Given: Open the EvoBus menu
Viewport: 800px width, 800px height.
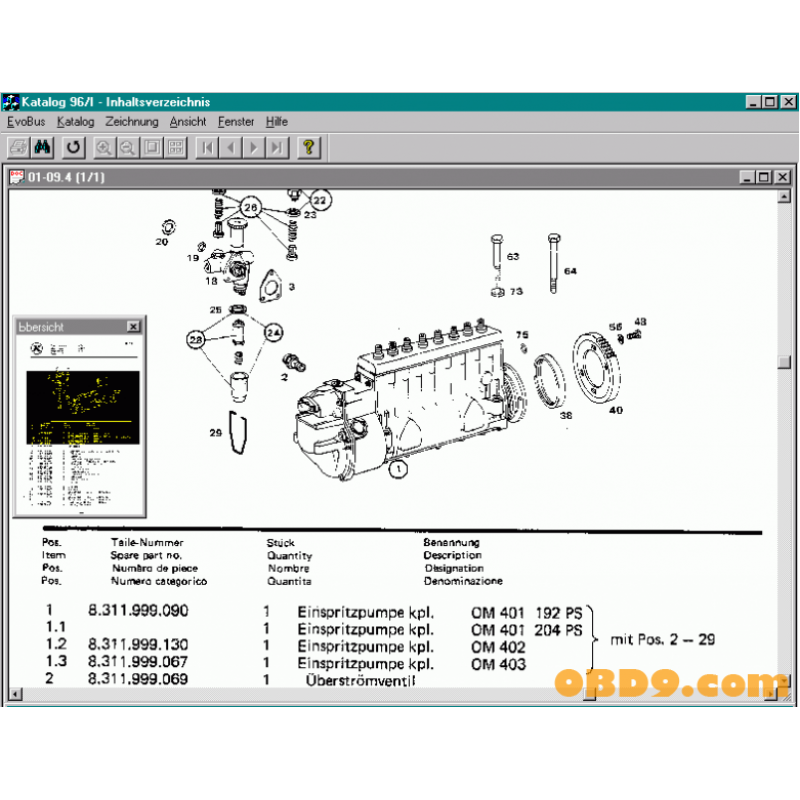Looking at the screenshot, I should click(26, 122).
